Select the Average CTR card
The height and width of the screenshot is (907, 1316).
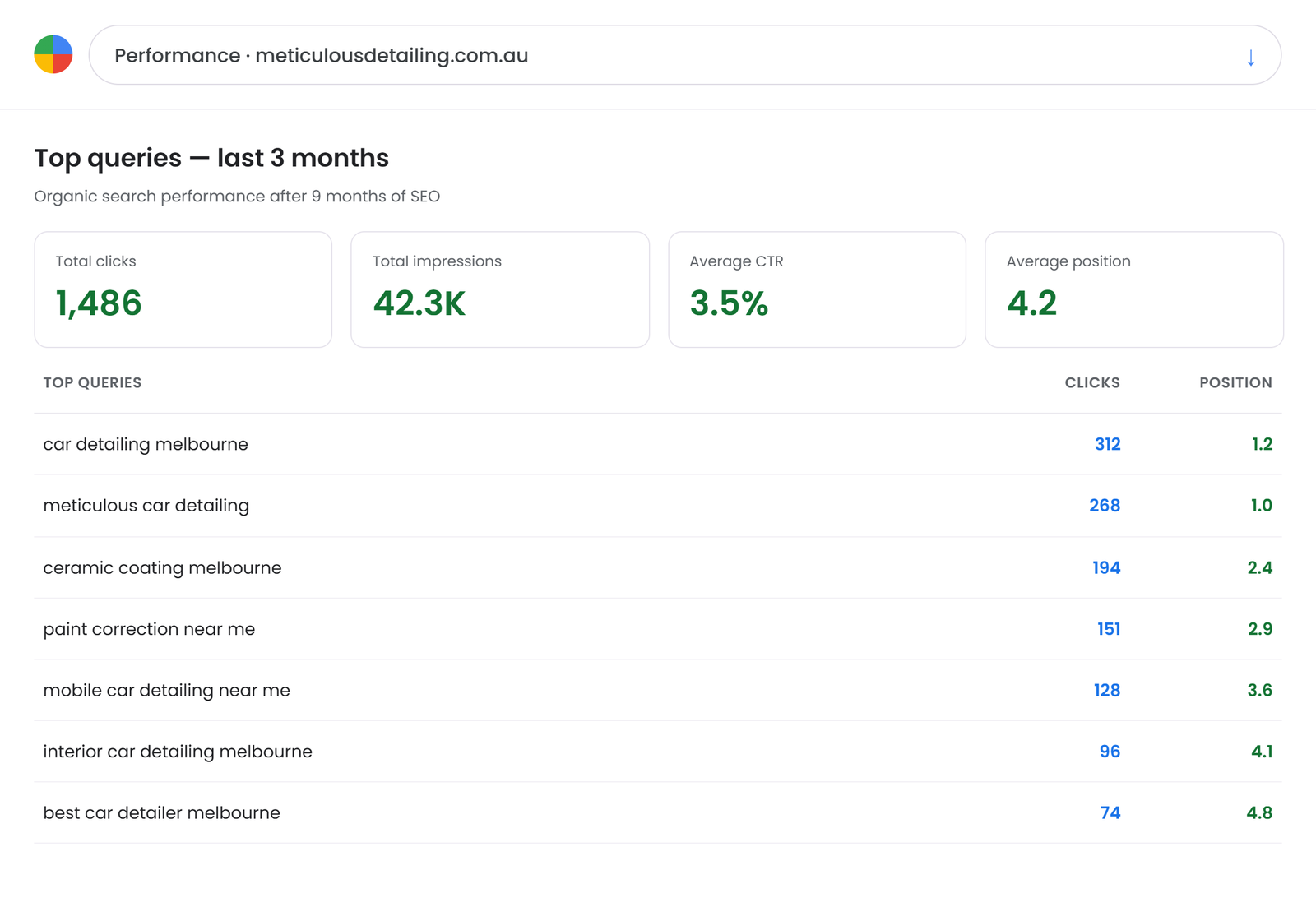818,289
